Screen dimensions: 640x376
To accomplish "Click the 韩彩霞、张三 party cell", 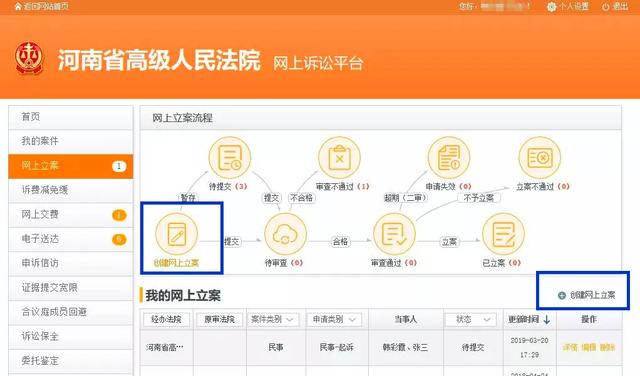I will click(x=405, y=347).
